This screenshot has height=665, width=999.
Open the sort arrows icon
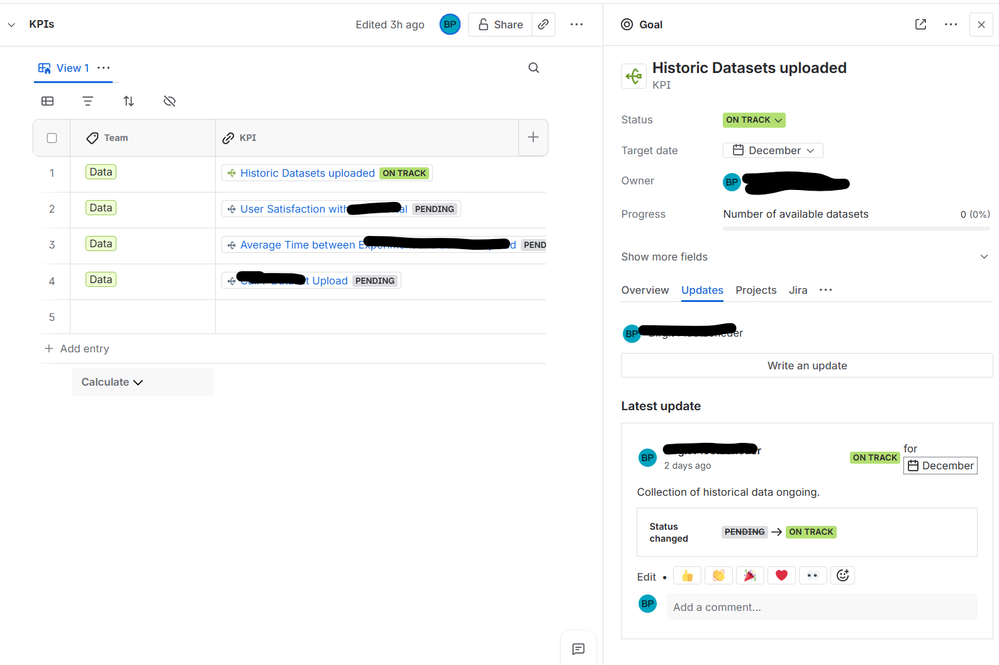coord(129,101)
